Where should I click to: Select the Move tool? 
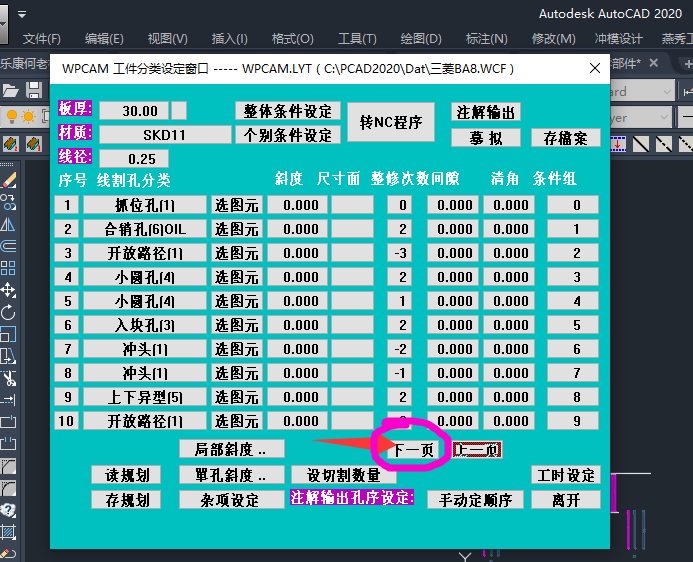(x=8, y=290)
